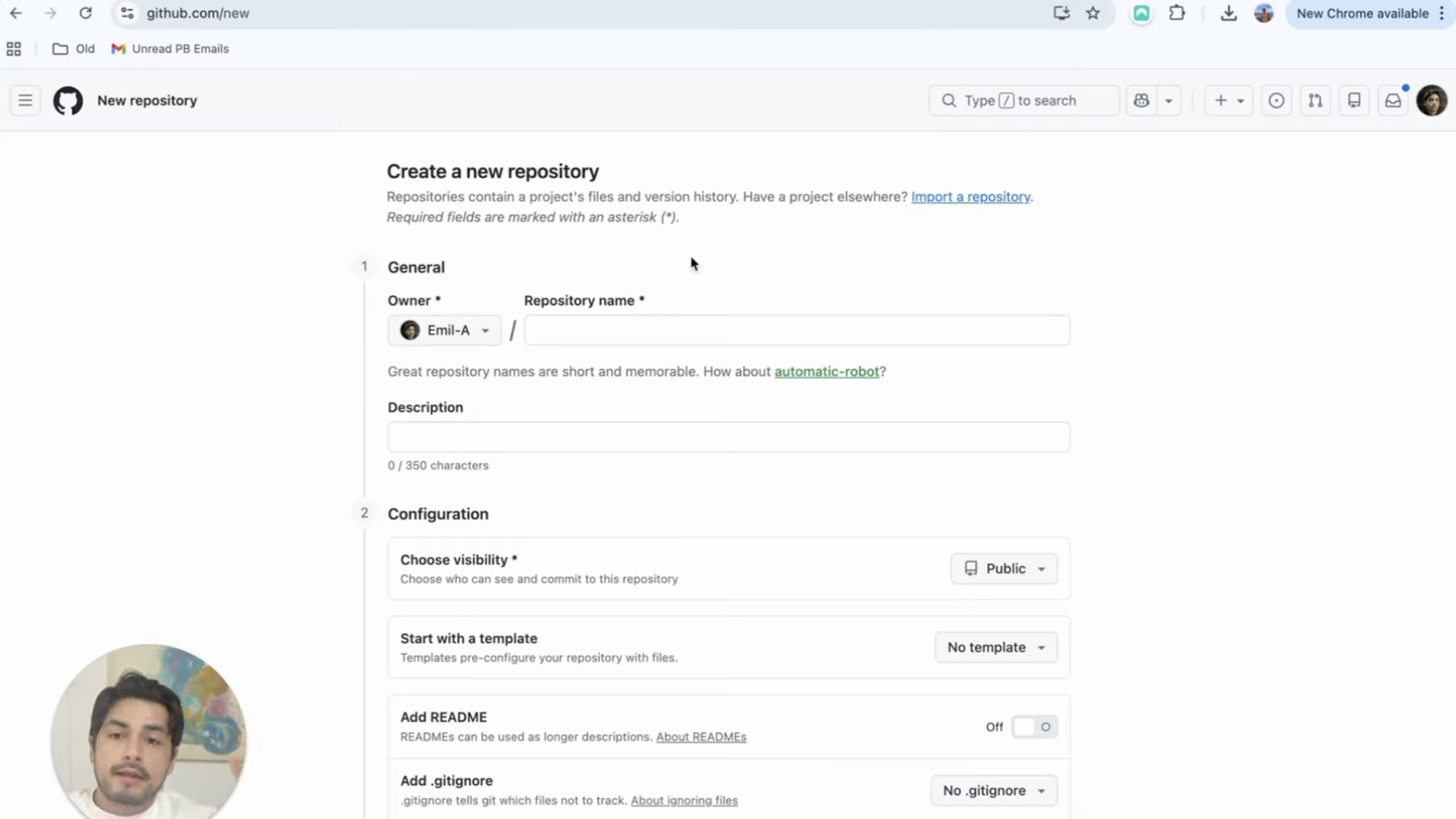
Task: Open Unread PB Emails bookmark
Action: coord(170,49)
